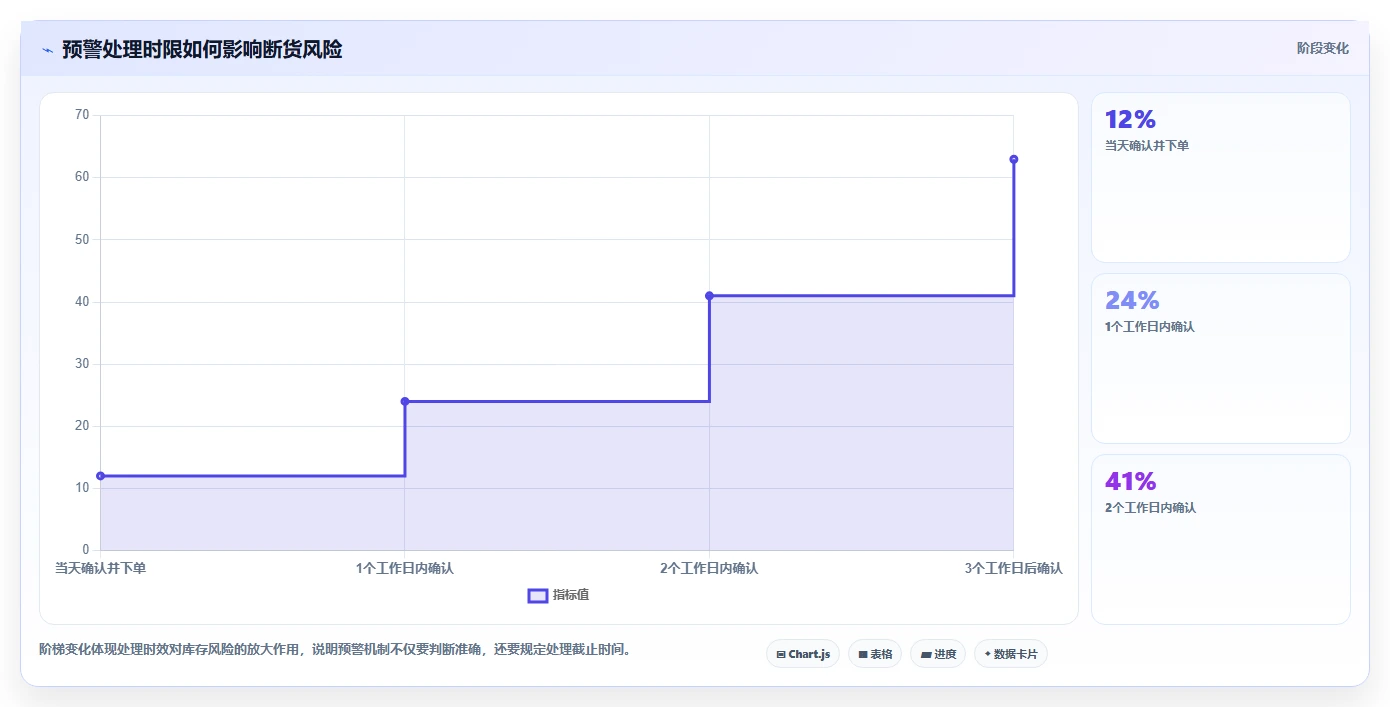The image size is (1390, 707).
Task: Select the 表格 tag chip
Action: (x=875, y=654)
